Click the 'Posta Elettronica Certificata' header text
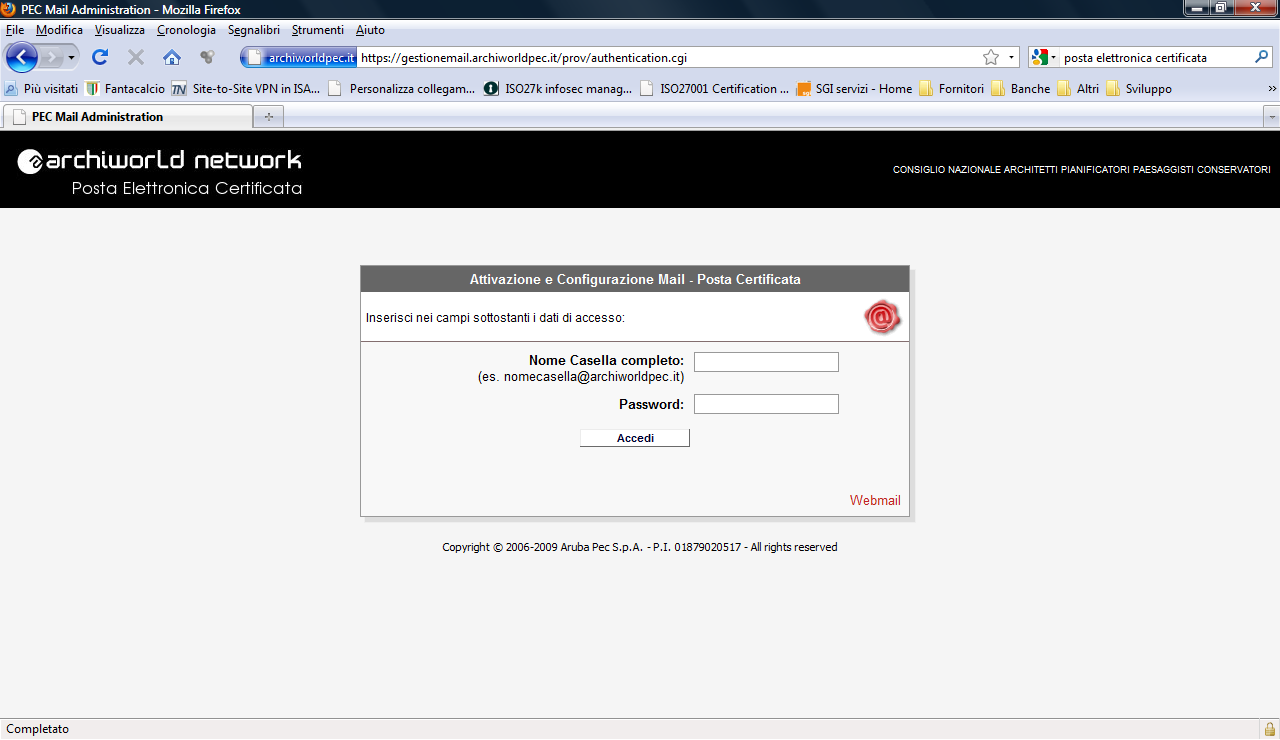The height and width of the screenshot is (740, 1280). click(x=187, y=188)
